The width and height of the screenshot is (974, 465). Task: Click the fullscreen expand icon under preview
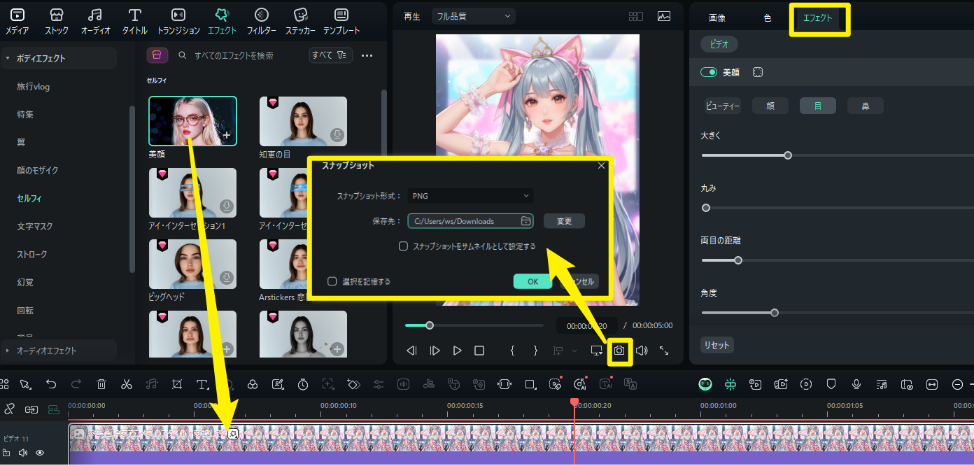point(663,351)
